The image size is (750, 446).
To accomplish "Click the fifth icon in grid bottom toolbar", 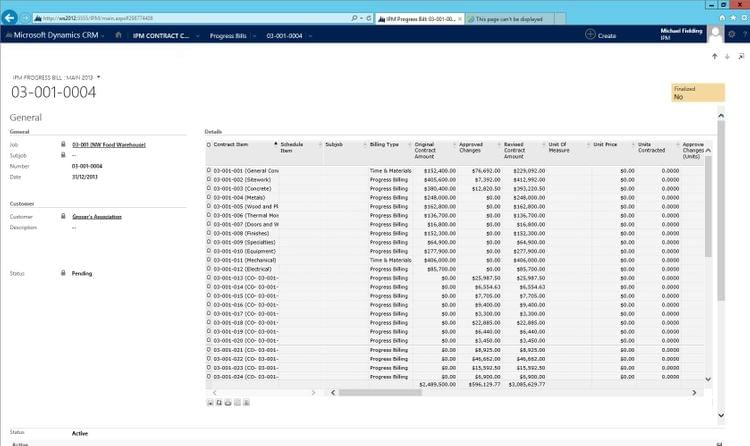I will [x=246, y=403].
